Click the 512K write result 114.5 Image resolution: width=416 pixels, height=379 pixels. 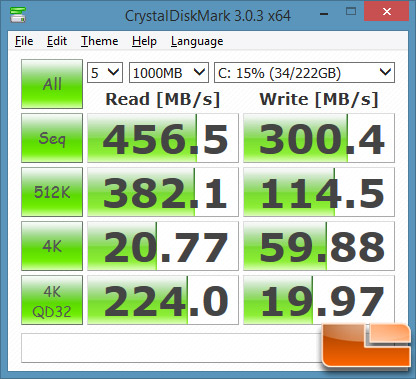coord(319,192)
